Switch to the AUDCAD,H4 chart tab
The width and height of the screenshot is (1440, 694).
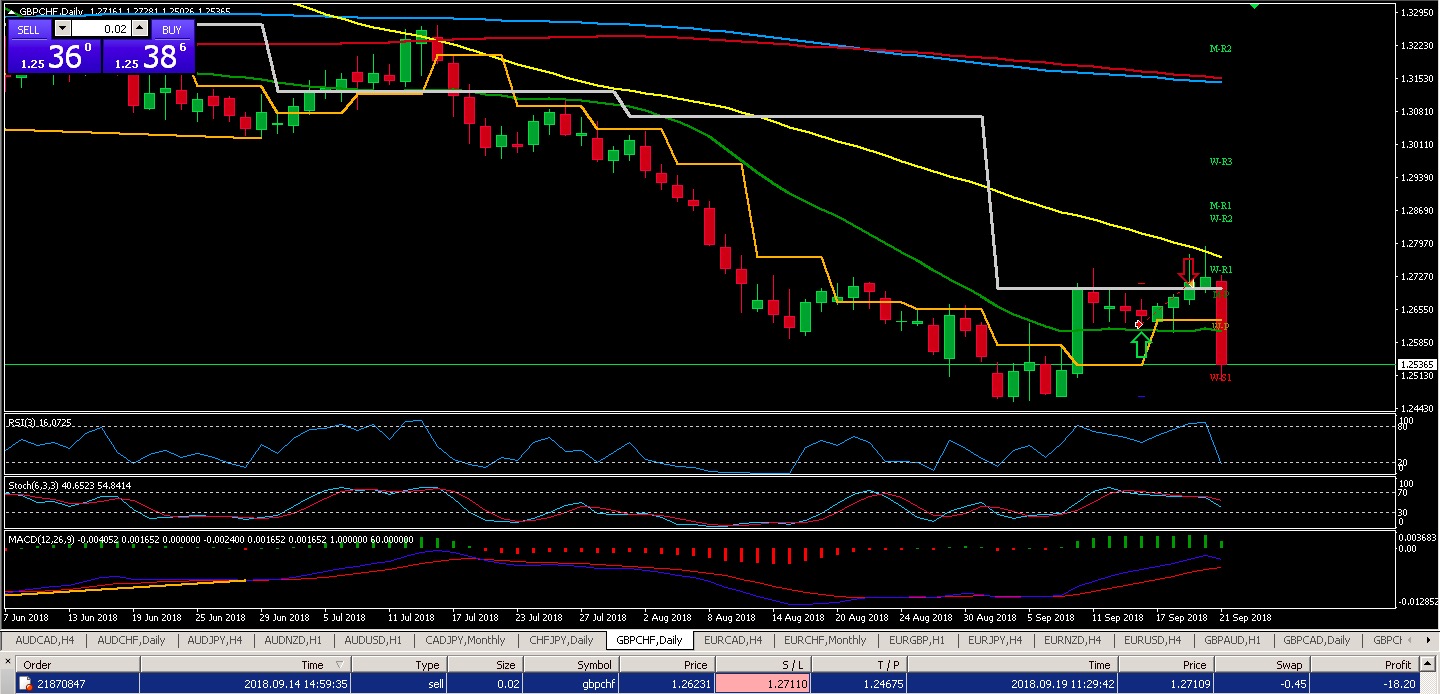(45, 640)
